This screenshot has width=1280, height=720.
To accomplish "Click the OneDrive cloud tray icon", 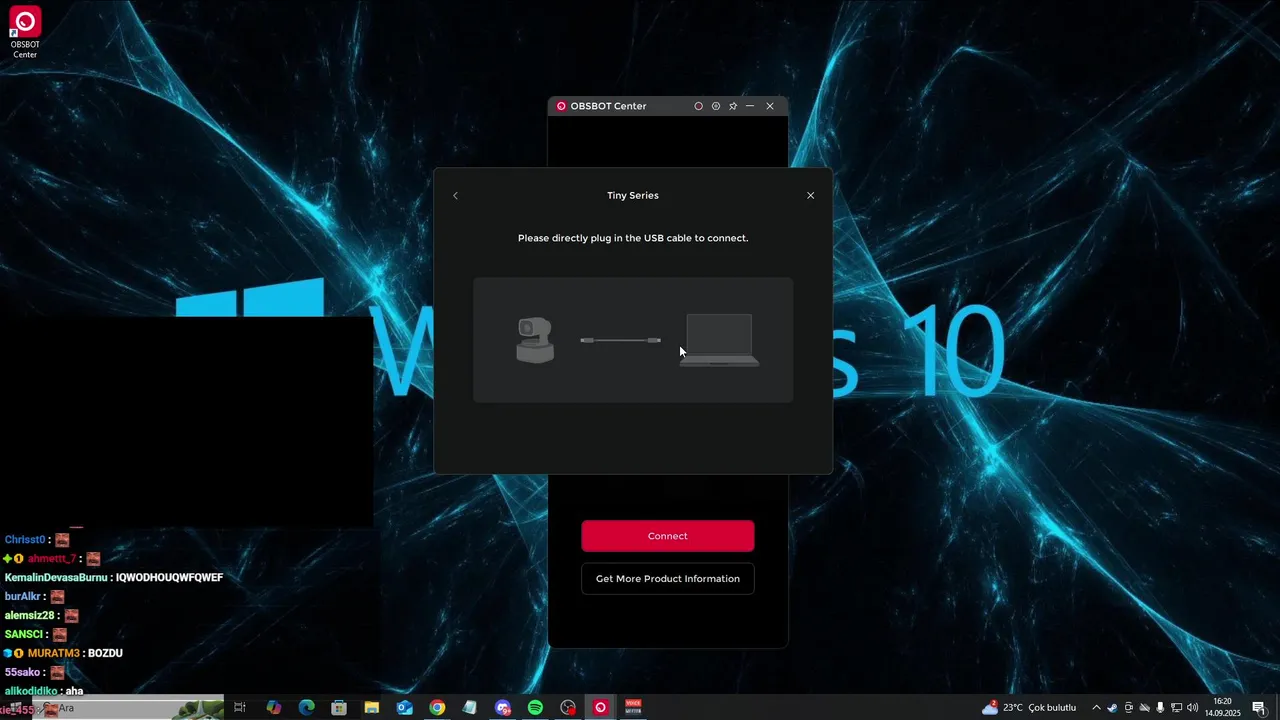I will click(1145, 708).
